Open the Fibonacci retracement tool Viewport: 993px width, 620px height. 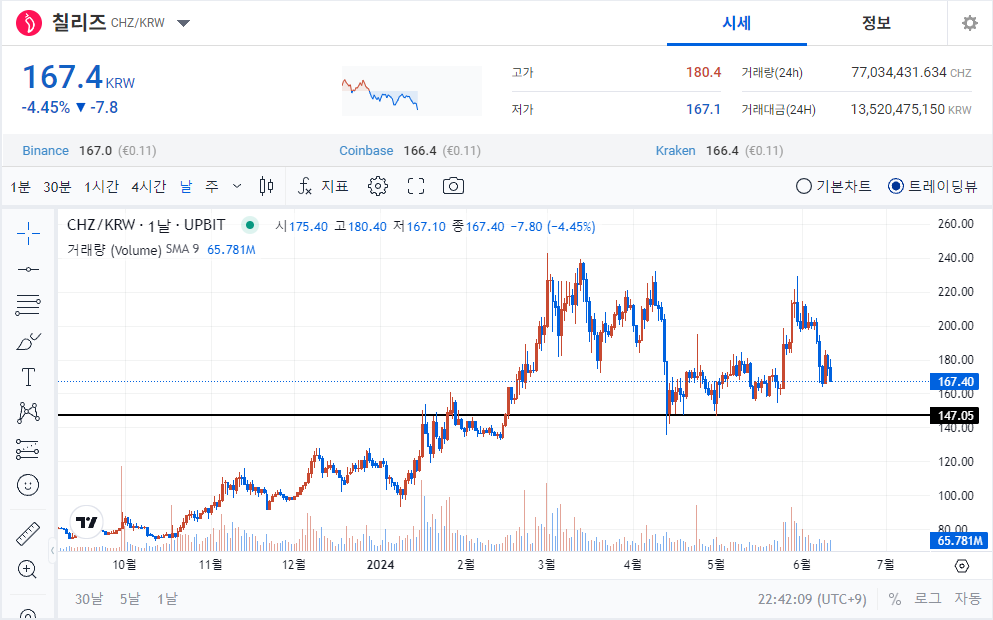(28, 305)
